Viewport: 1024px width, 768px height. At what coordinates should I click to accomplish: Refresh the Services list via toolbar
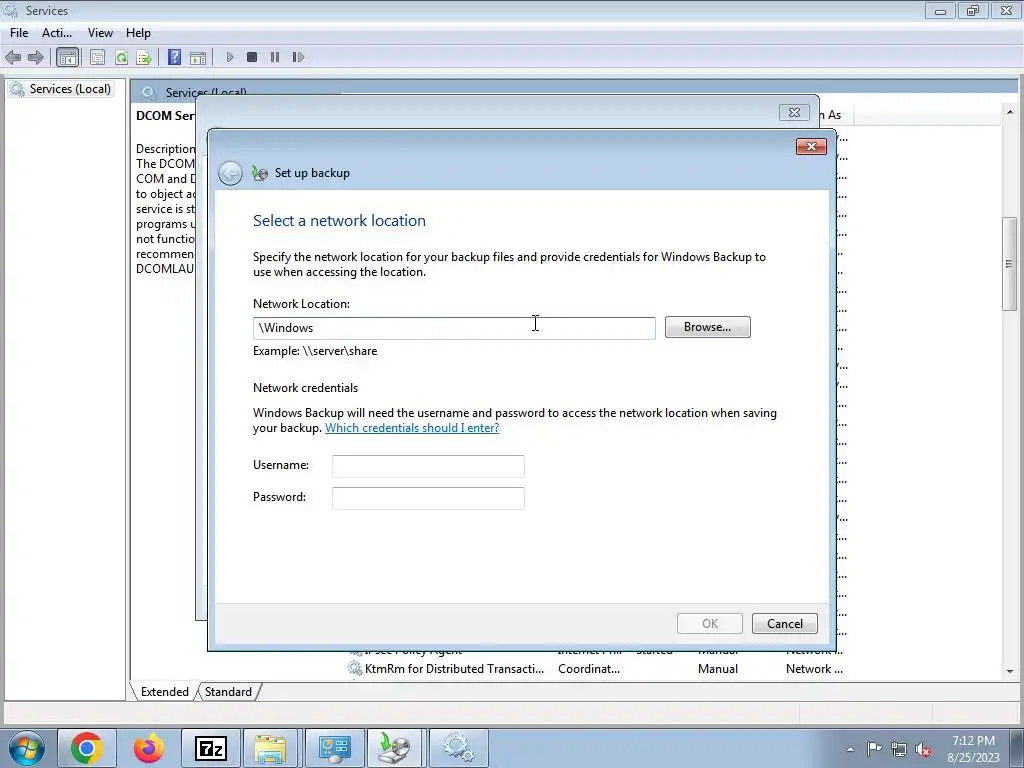coord(121,57)
